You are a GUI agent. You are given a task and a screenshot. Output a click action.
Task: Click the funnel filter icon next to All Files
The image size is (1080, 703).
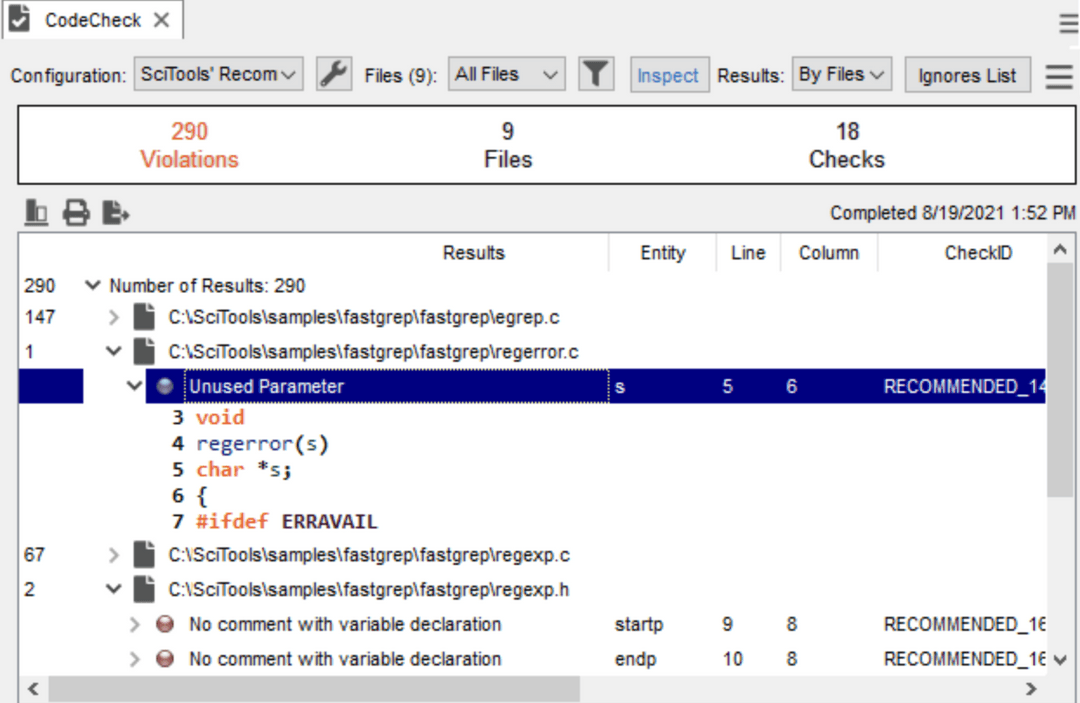tap(596, 74)
